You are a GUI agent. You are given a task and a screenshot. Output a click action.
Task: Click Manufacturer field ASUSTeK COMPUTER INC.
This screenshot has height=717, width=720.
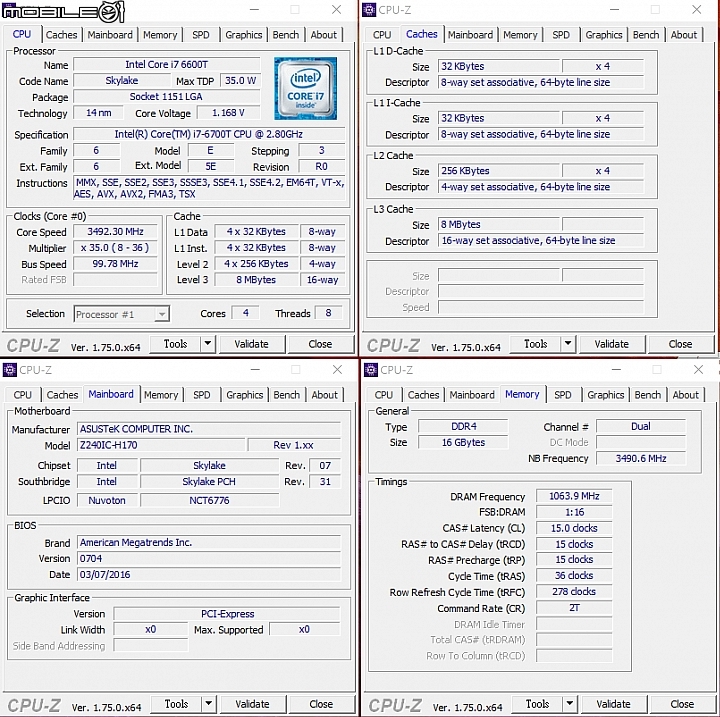coord(209,429)
